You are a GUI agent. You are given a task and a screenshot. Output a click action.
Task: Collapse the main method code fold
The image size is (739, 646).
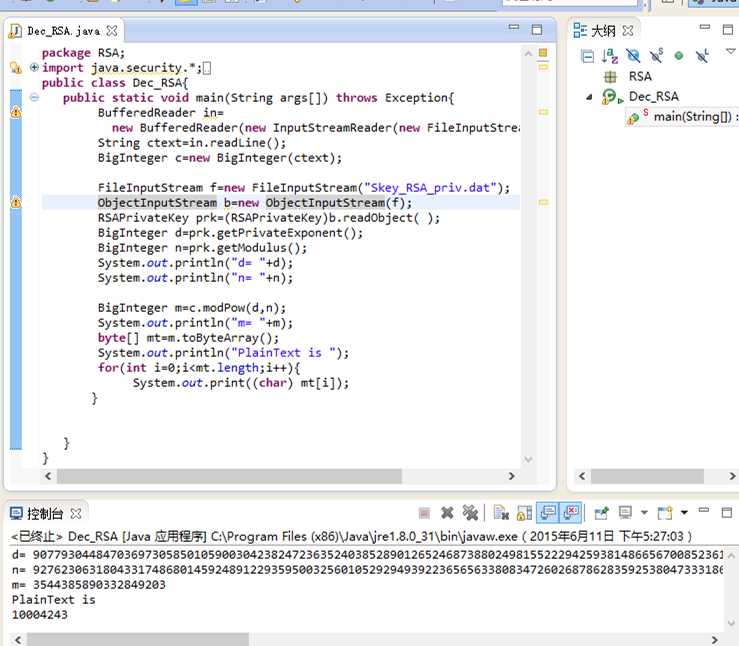34,98
